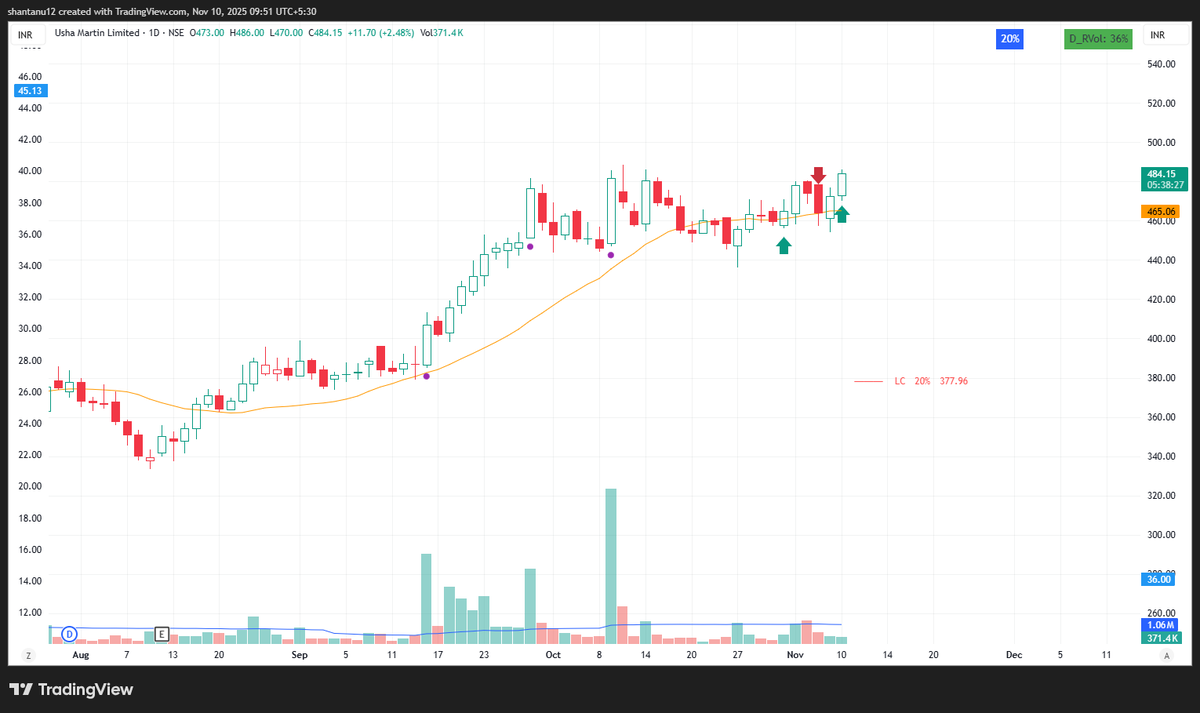The height and width of the screenshot is (713, 1200).
Task: Click the earnings 'E' marker icon
Action: click(162, 634)
